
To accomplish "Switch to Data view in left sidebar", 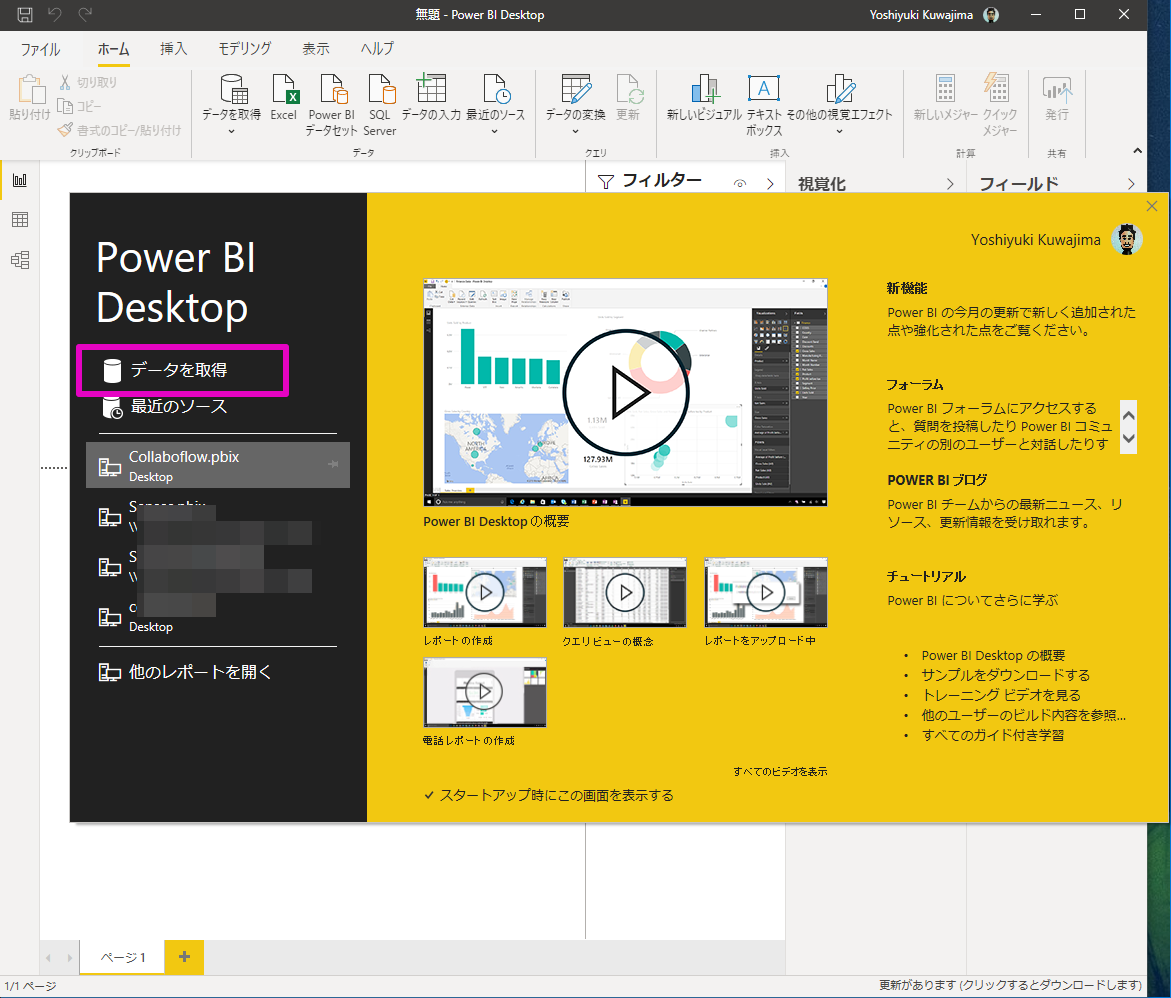I will [x=20, y=220].
